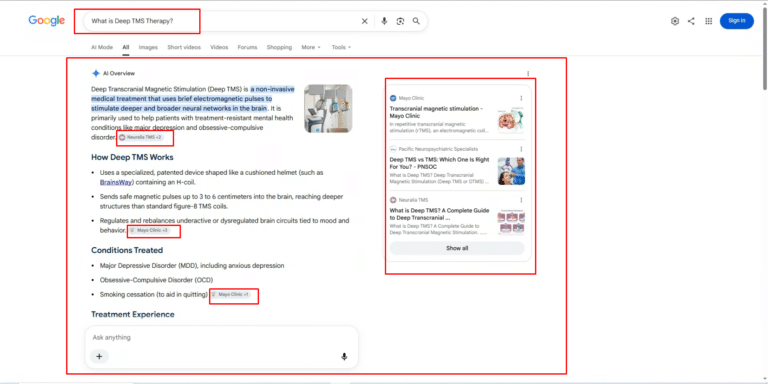Click the page vertical scrollbar
This screenshot has width=768, height=384.
(765, 49)
